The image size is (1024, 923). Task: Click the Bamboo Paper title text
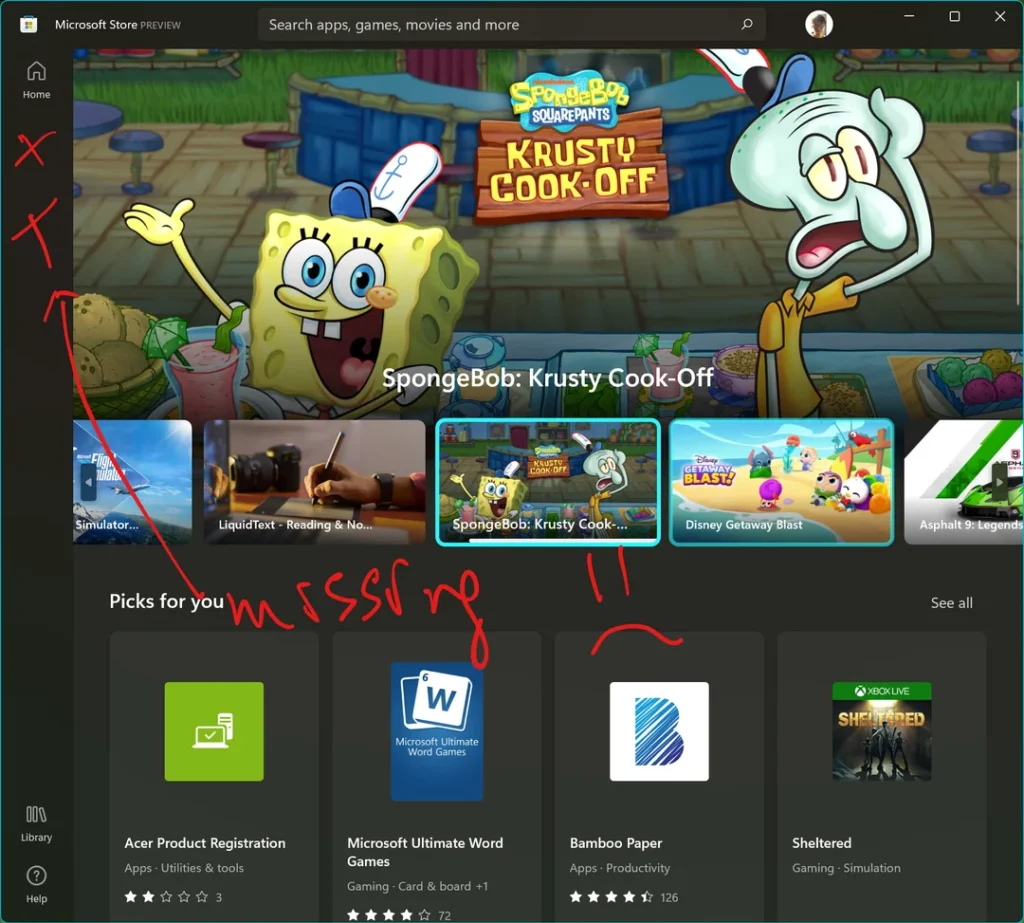tap(616, 843)
